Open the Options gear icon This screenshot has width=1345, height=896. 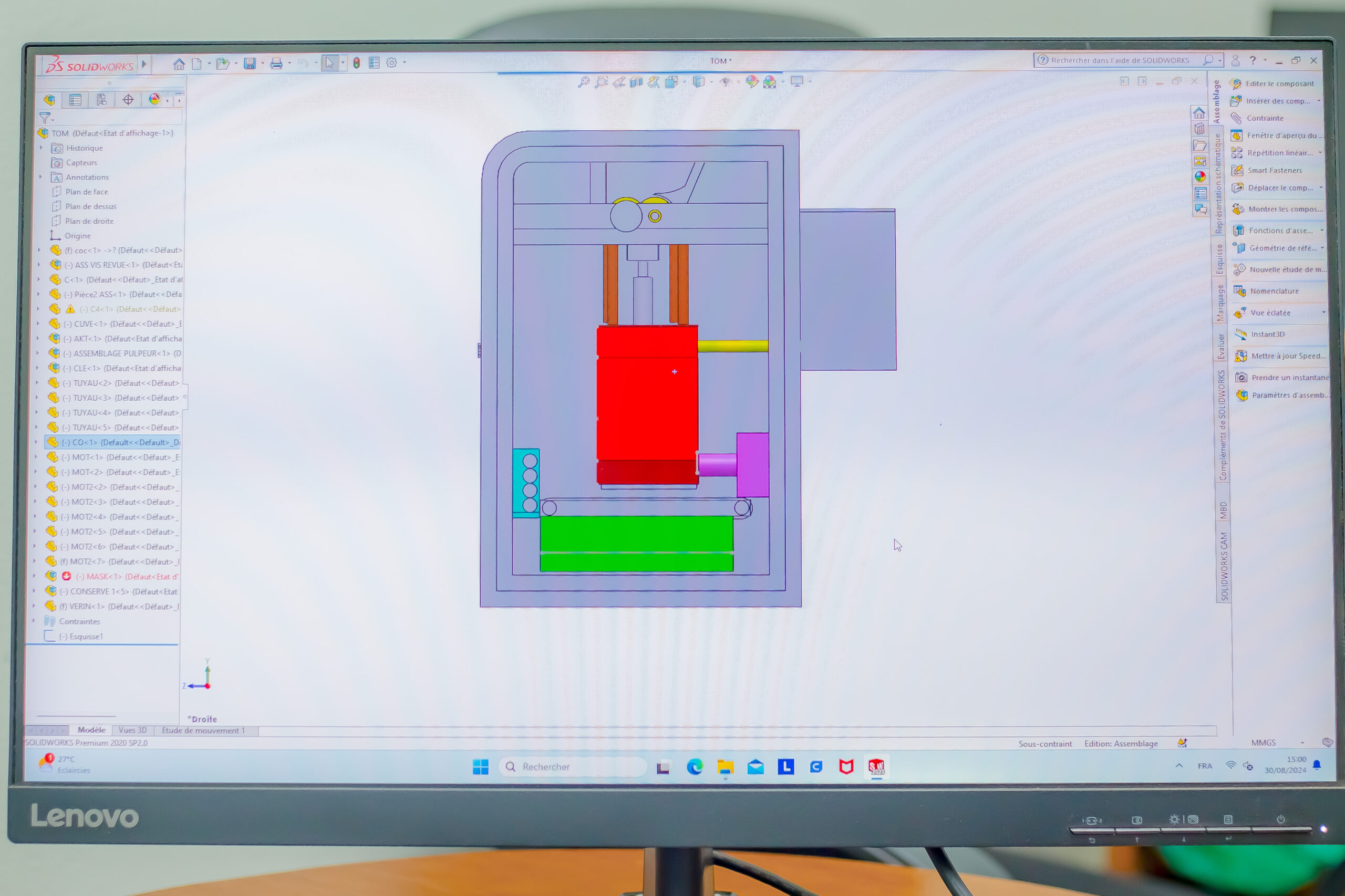tap(391, 63)
